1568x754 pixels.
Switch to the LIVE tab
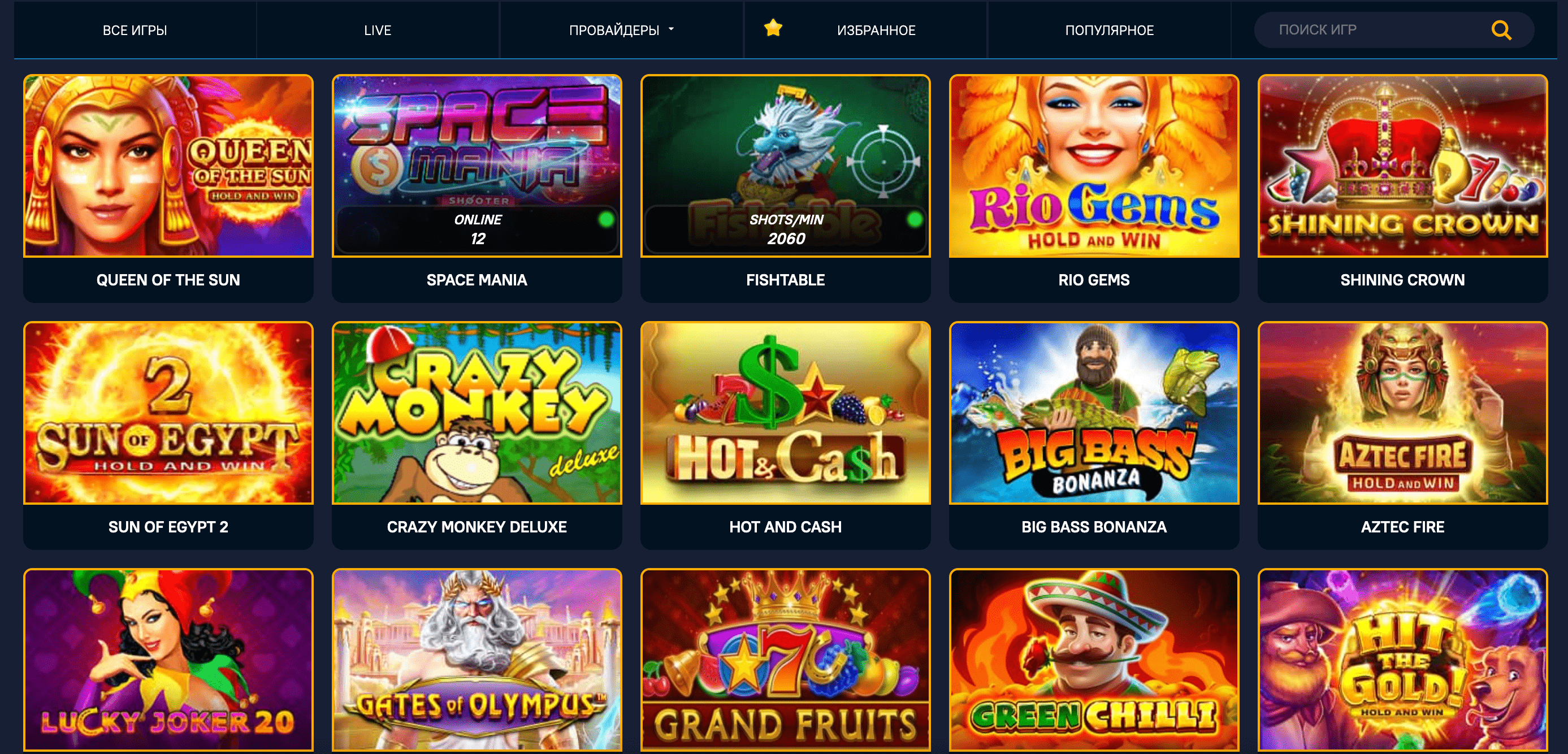(378, 30)
